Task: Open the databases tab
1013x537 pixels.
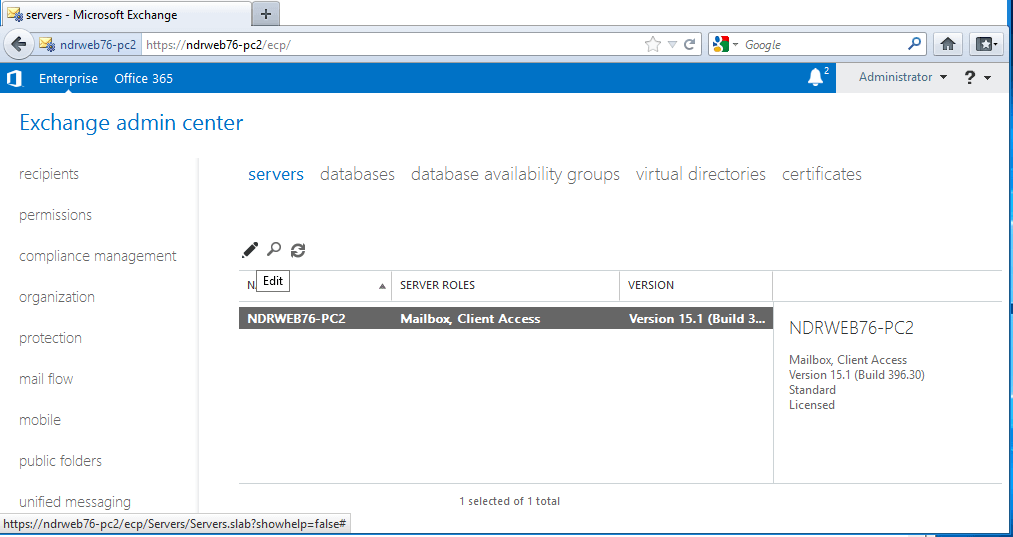Action: (x=357, y=174)
